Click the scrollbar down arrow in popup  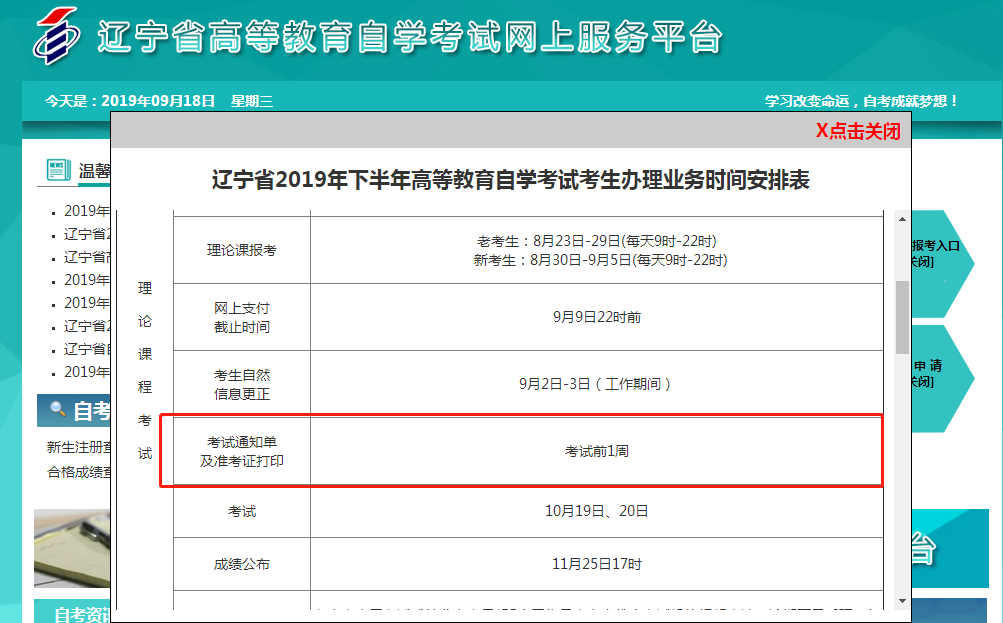tap(902, 600)
